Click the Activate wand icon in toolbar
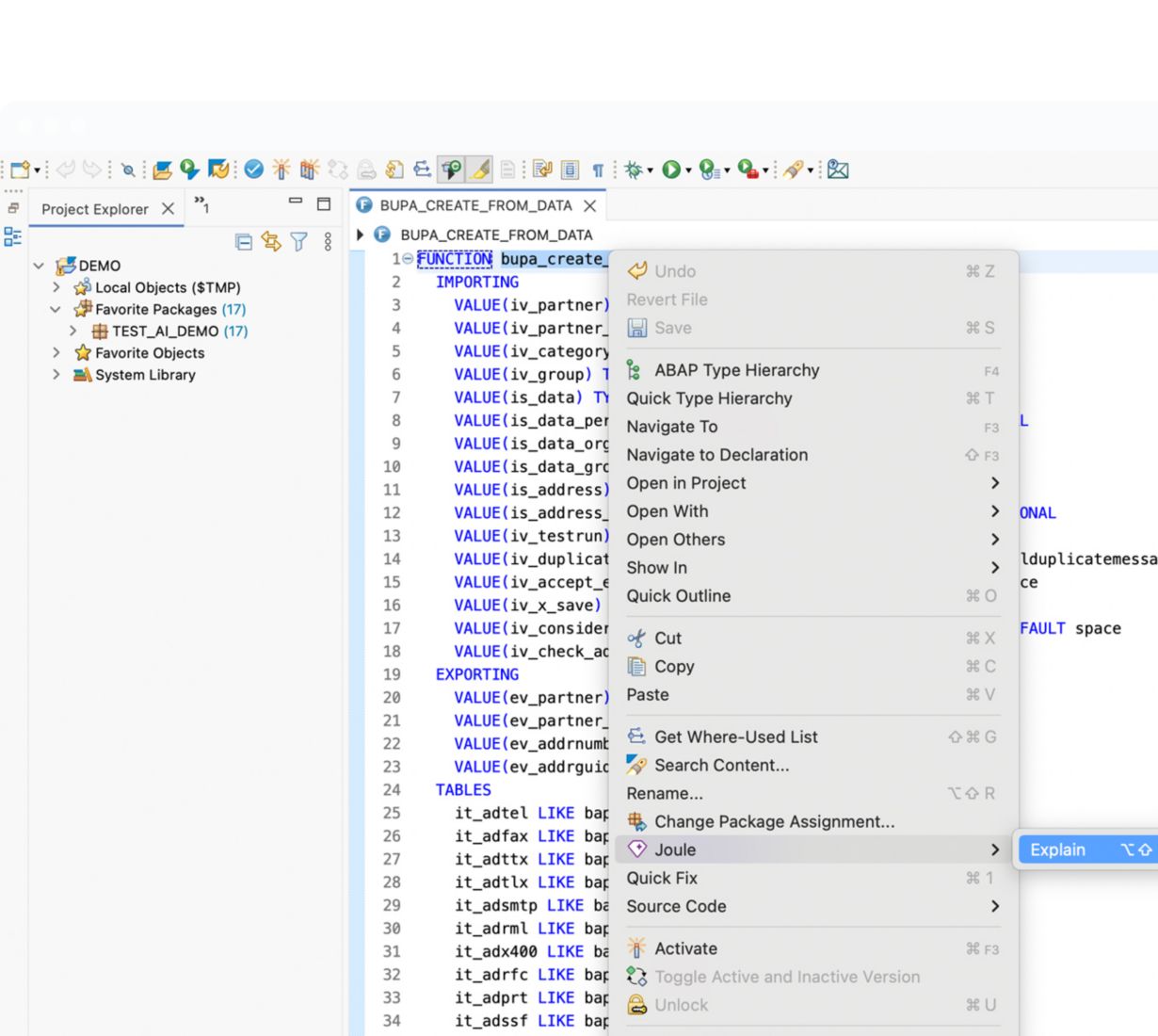Screen dimensions: 1158x1036 281,170
